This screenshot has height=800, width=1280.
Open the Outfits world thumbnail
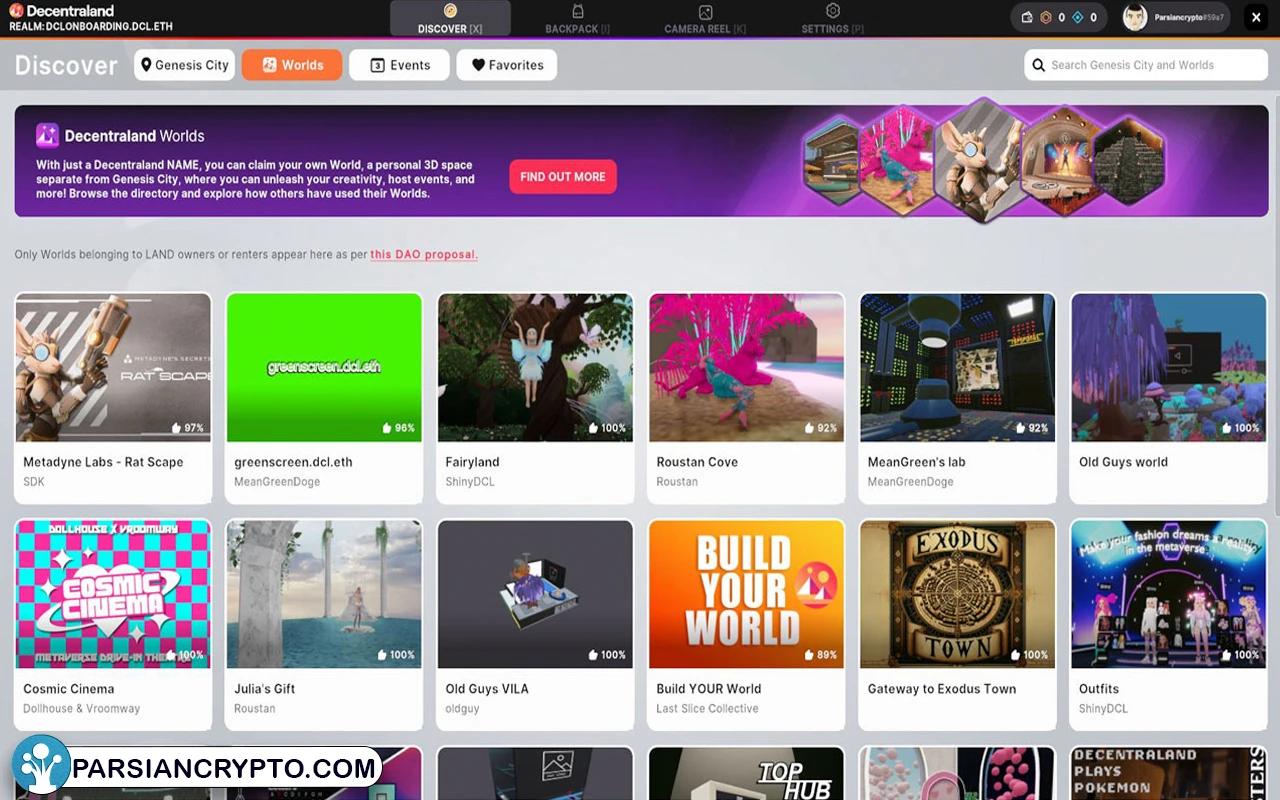(1168, 594)
